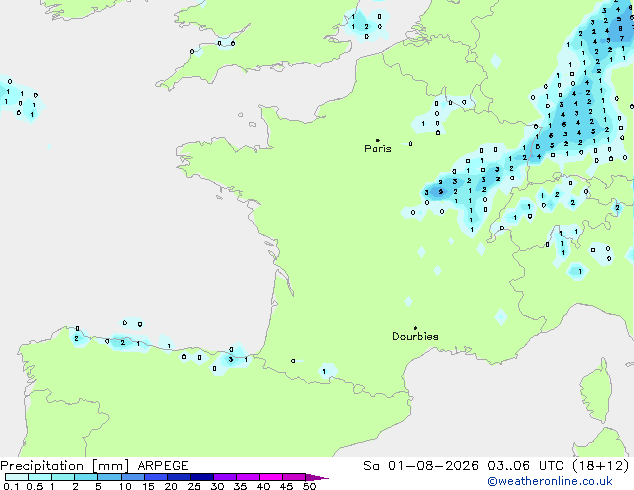Select the 10 mm legend color swatch
The image size is (634, 490).
tap(132, 477)
